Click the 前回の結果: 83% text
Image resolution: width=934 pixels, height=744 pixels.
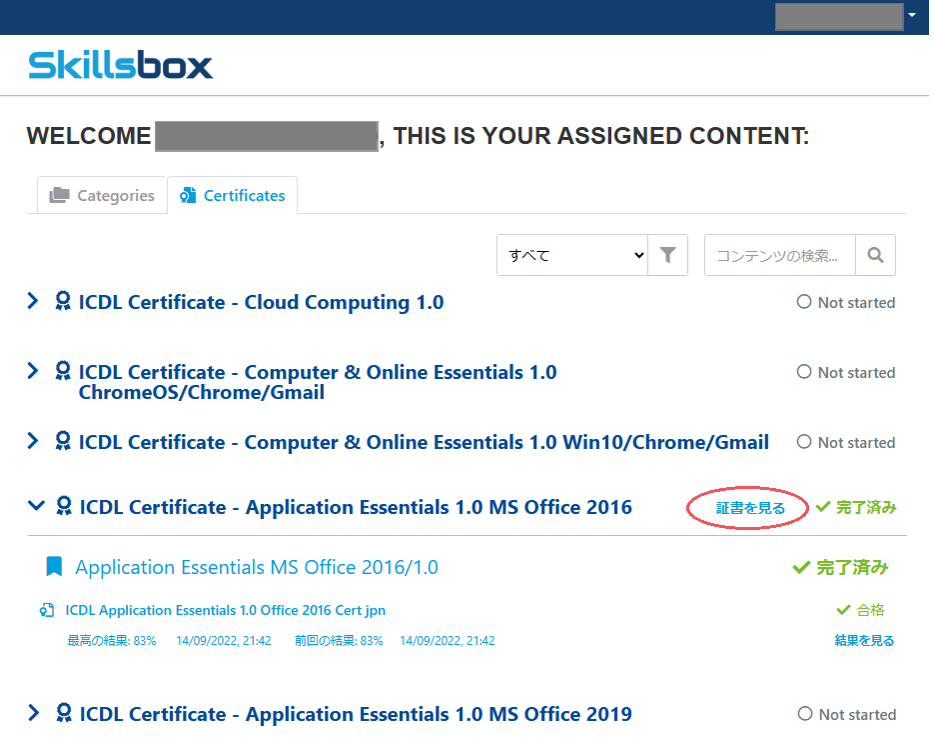(x=338, y=641)
